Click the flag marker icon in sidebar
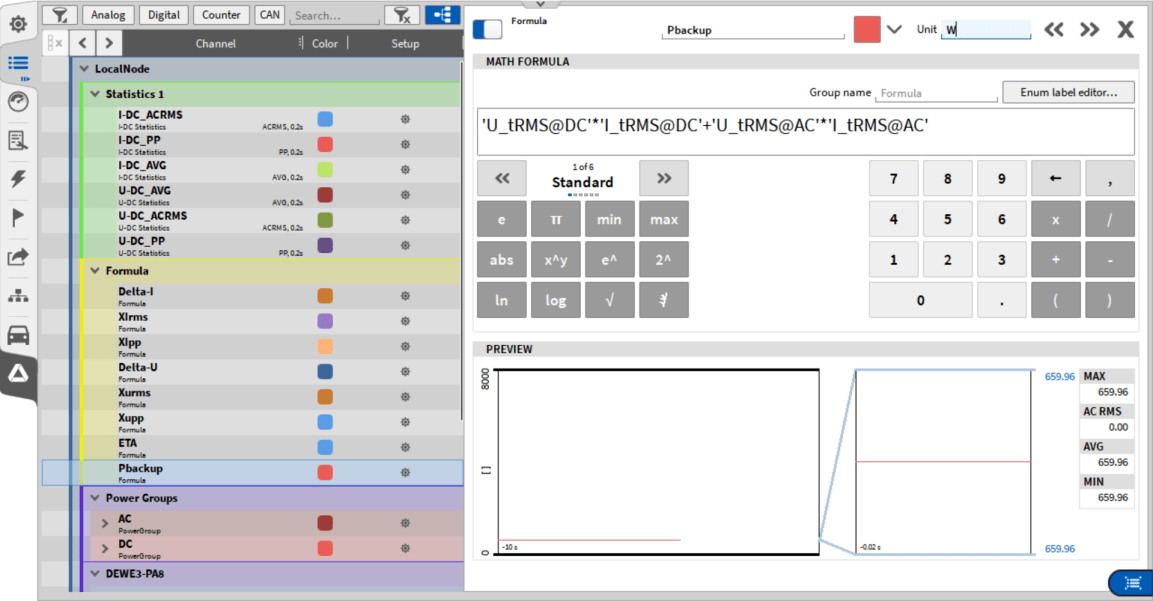The image size is (1153, 601). pyautogui.click(x=18, y=218)
